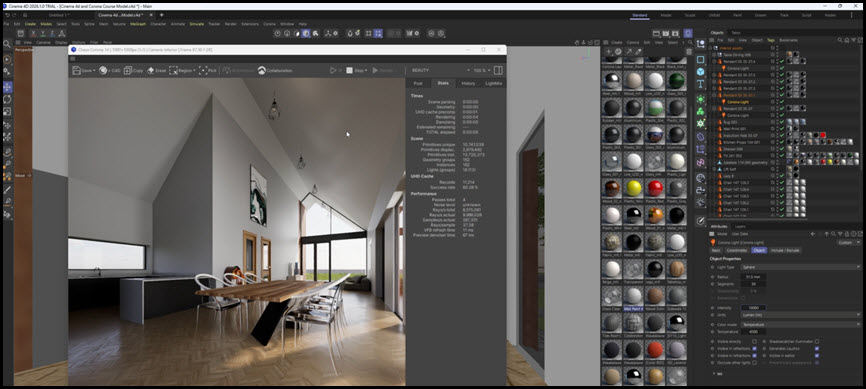The height and width of the screenshot is (389, 866).
Task: Toggle the side panel icon in the VFB
Action: [498, 71]
